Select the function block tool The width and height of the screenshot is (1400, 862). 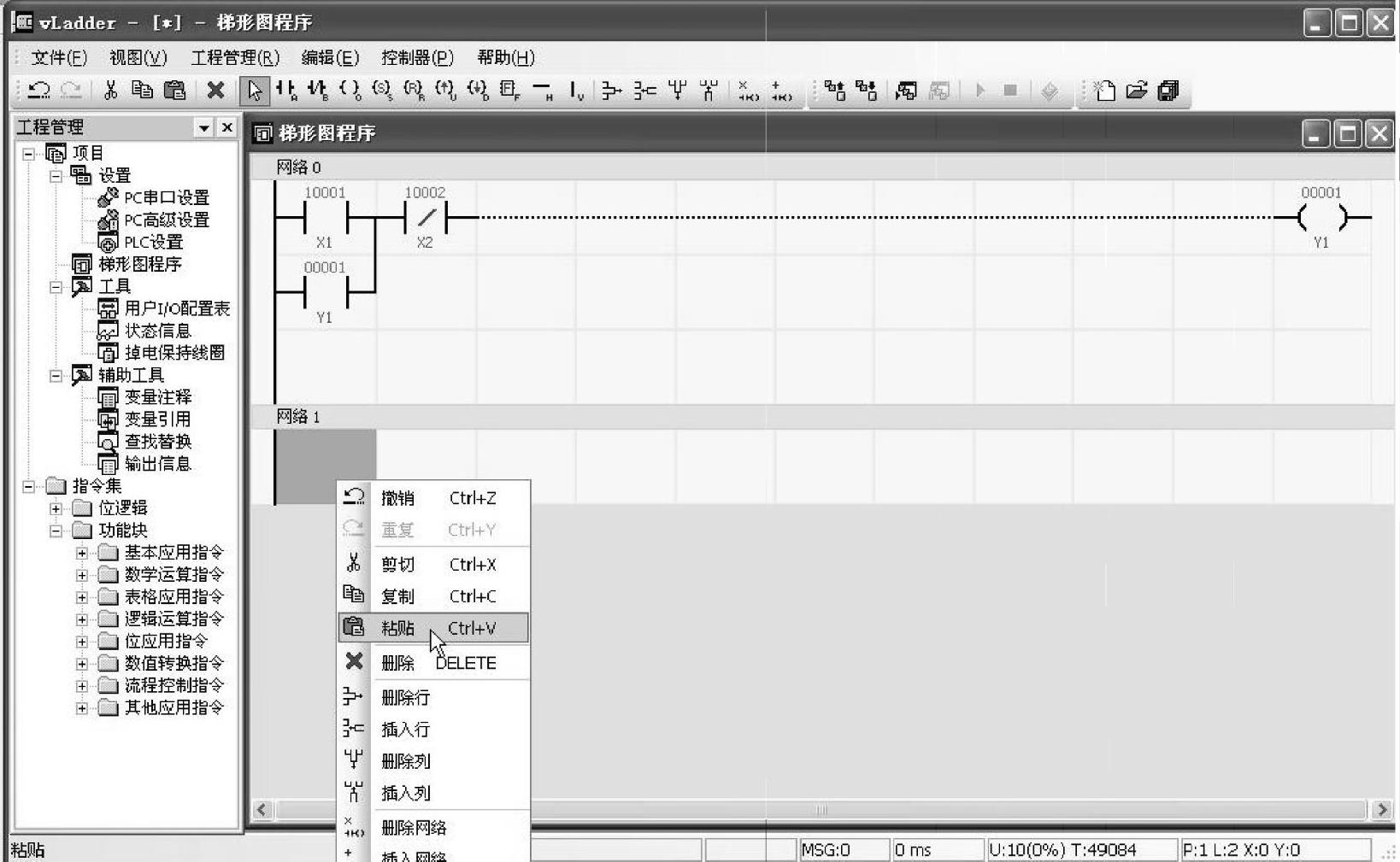[x=510, y=91]
